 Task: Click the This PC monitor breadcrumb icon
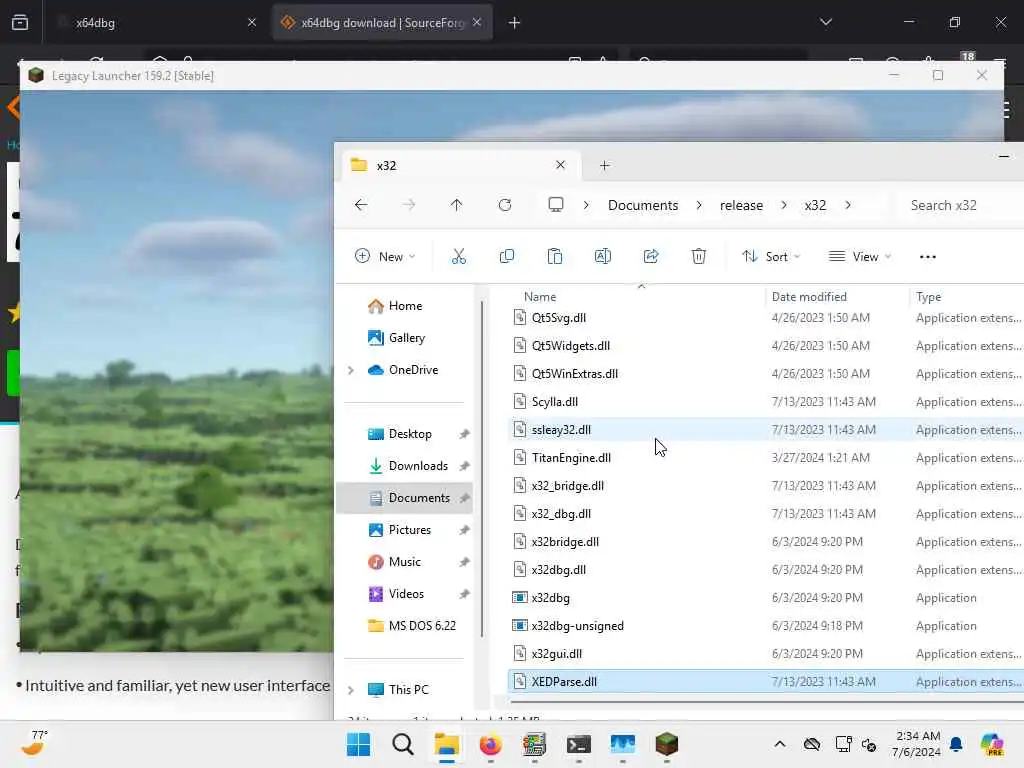click(556, 205)
